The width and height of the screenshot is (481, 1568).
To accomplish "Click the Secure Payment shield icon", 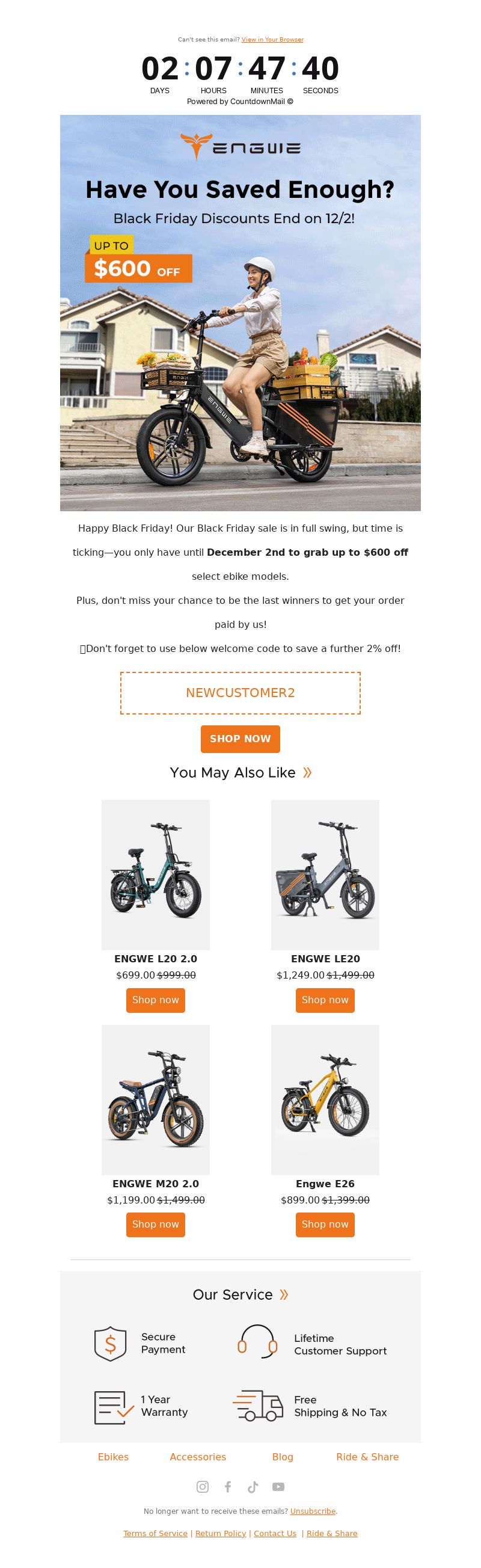I will click(x=110, y=1343).
